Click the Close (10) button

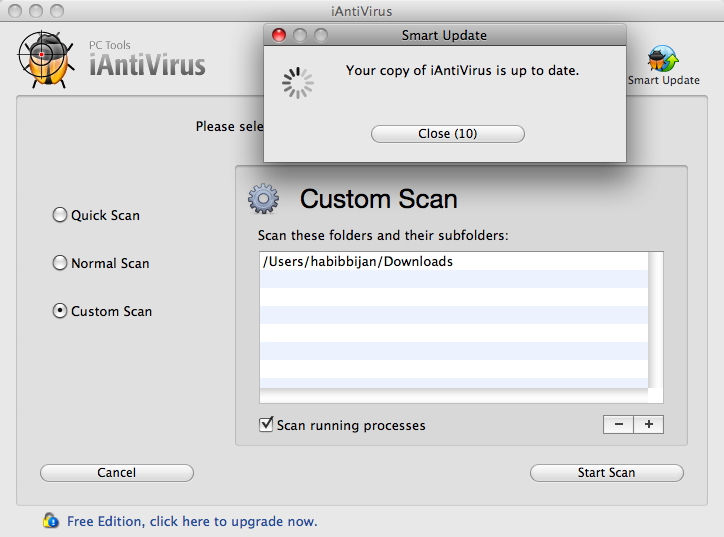coord(447,134)
